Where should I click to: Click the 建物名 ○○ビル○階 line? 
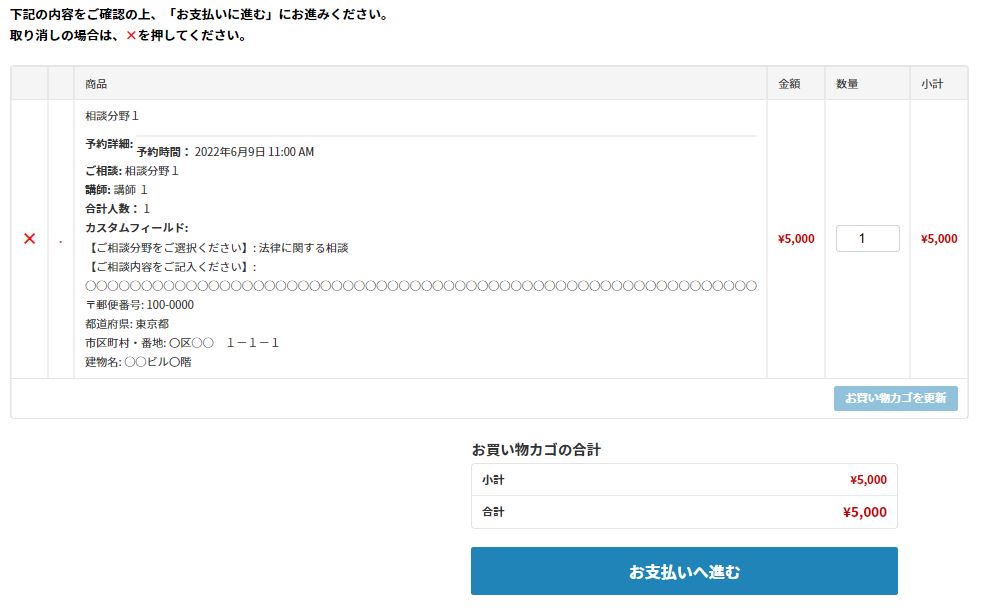click(x=138, y=362)
